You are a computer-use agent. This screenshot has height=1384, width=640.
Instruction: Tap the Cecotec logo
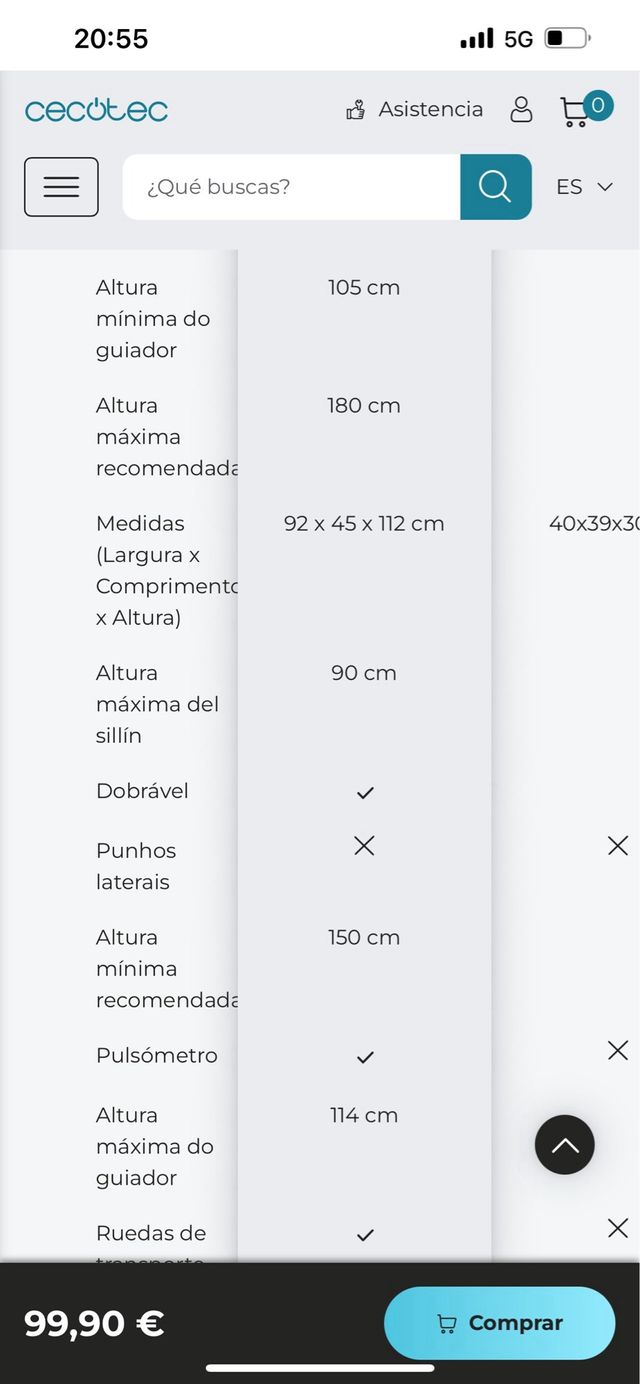tap(96, 110)
